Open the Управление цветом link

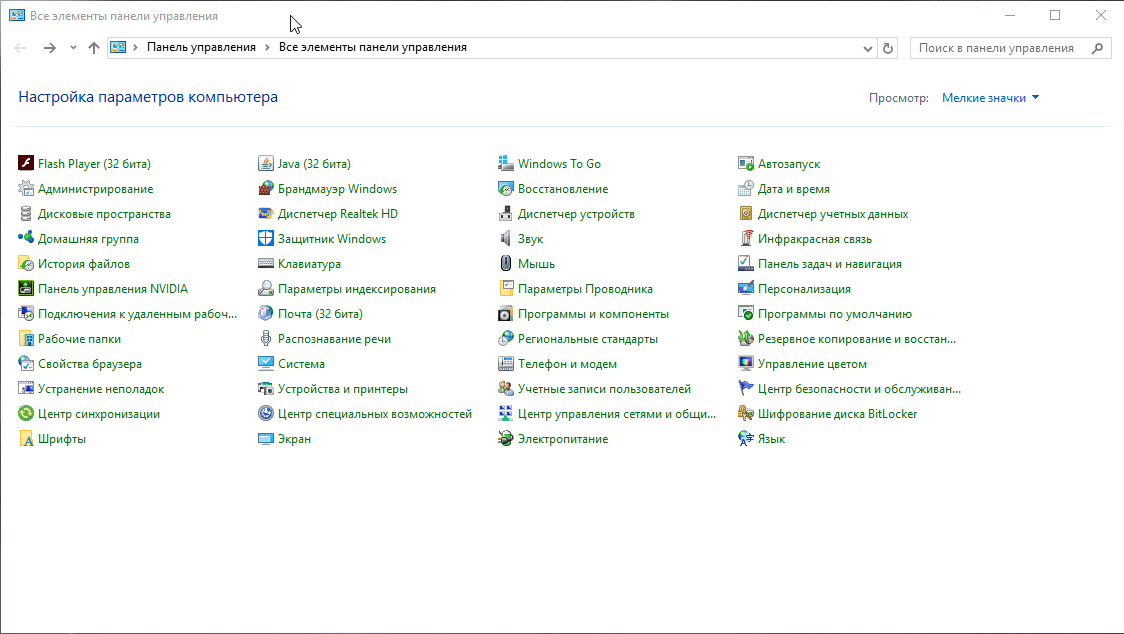click(x=813, y=364)
